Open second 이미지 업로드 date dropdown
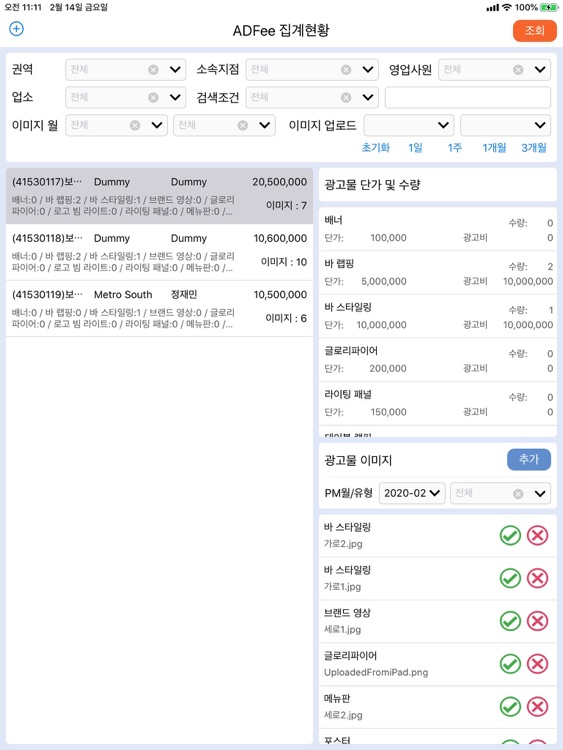Viewport: 563px width, 750px height. (505, 125)
